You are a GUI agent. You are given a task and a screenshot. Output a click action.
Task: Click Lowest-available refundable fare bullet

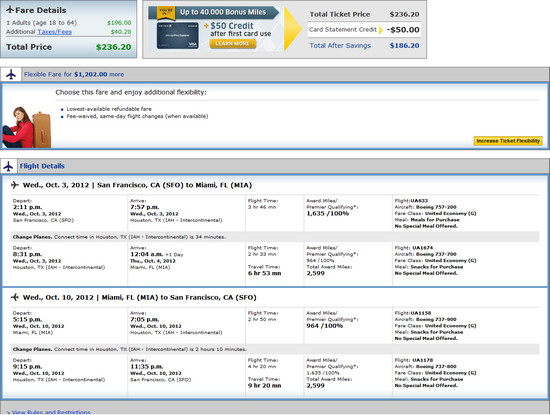tap(109, 109)
